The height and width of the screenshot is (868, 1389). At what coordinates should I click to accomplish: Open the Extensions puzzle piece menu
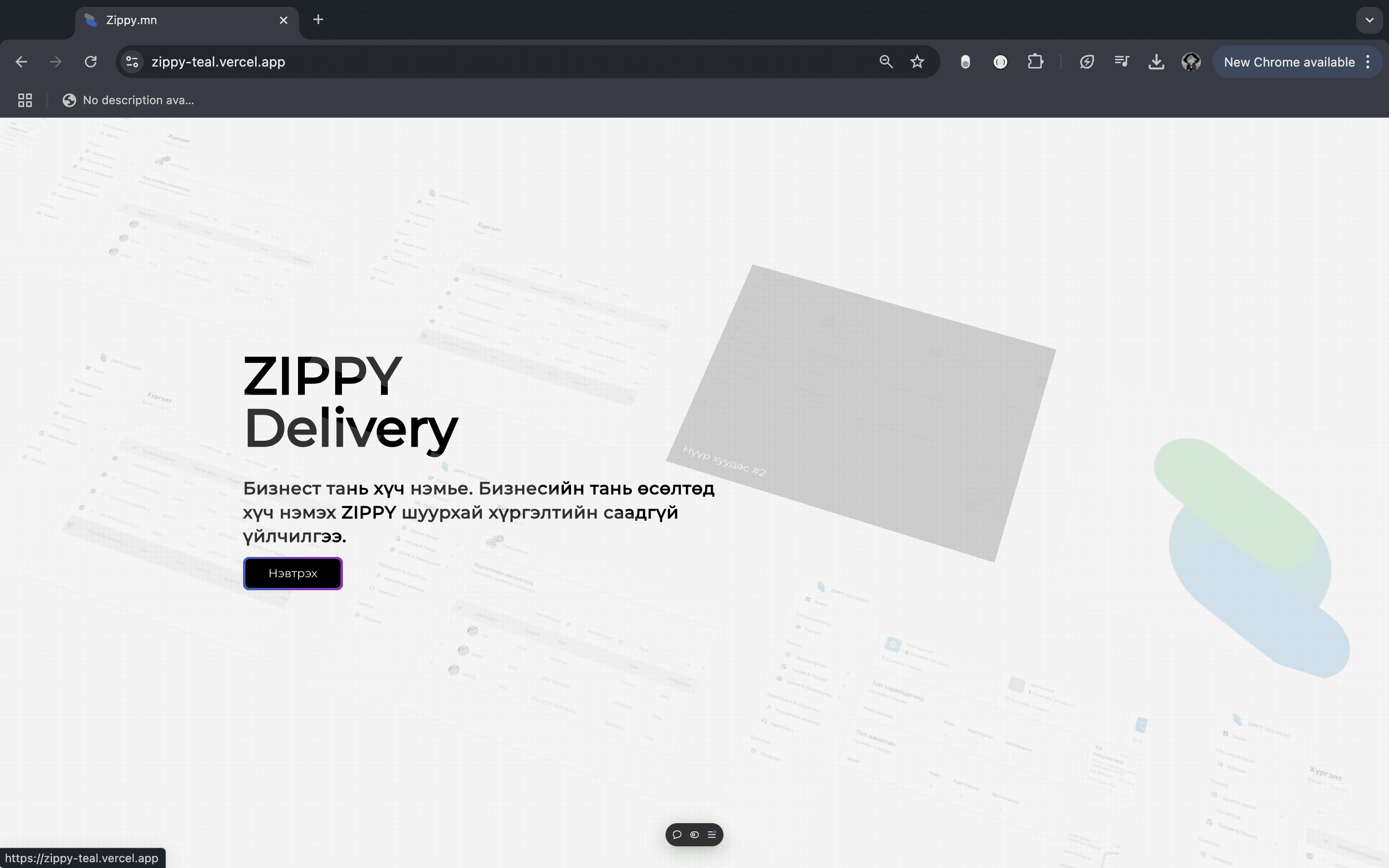1035,62
